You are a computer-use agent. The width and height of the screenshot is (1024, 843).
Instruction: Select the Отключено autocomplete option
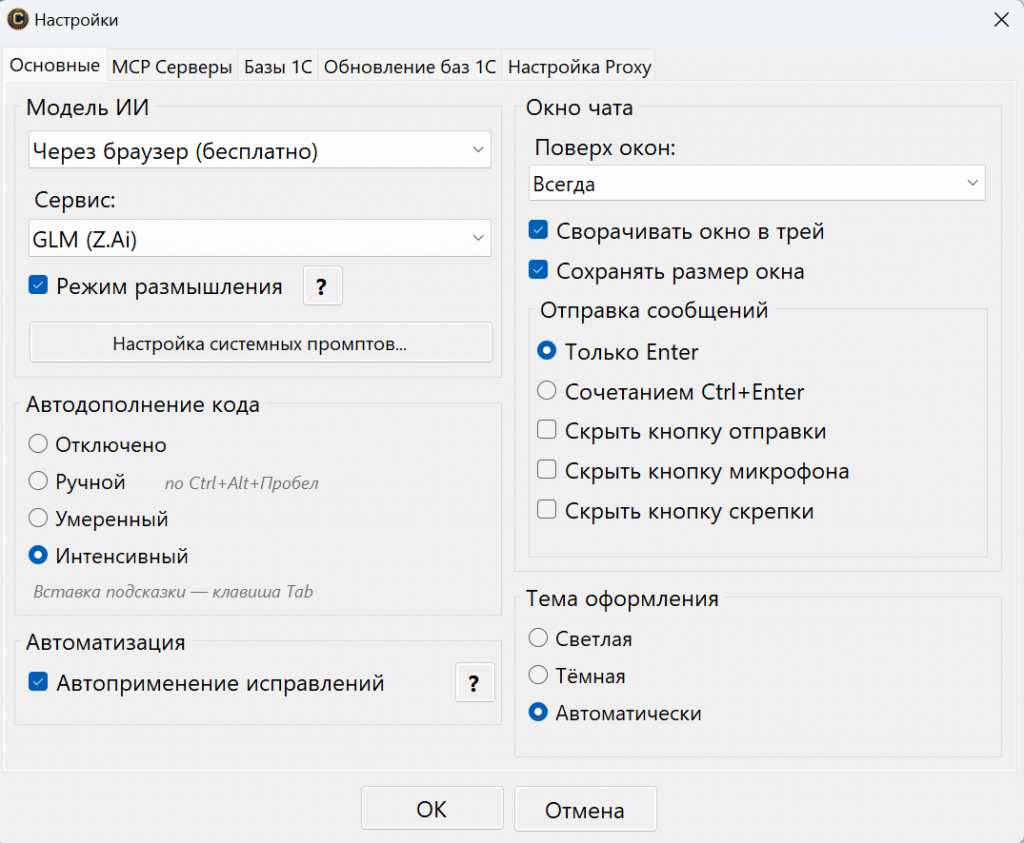[x=38, y=444]
